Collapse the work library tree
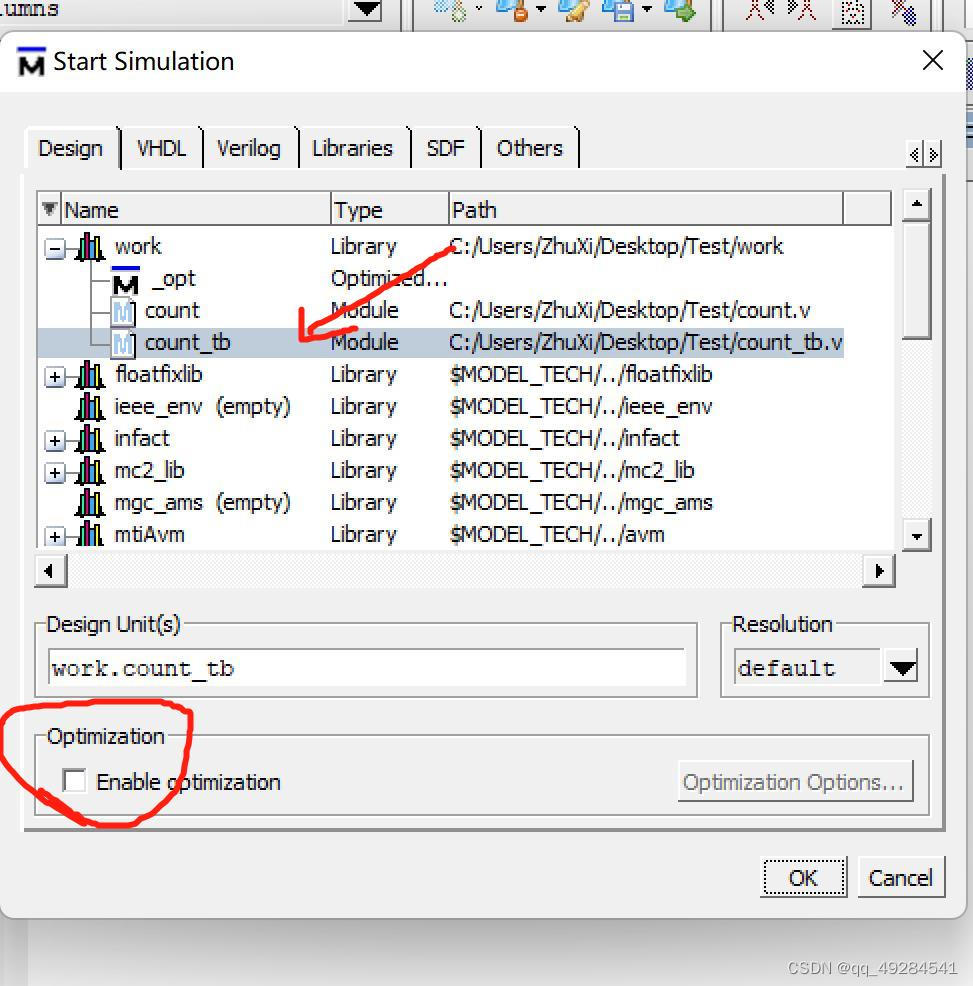 55,249
